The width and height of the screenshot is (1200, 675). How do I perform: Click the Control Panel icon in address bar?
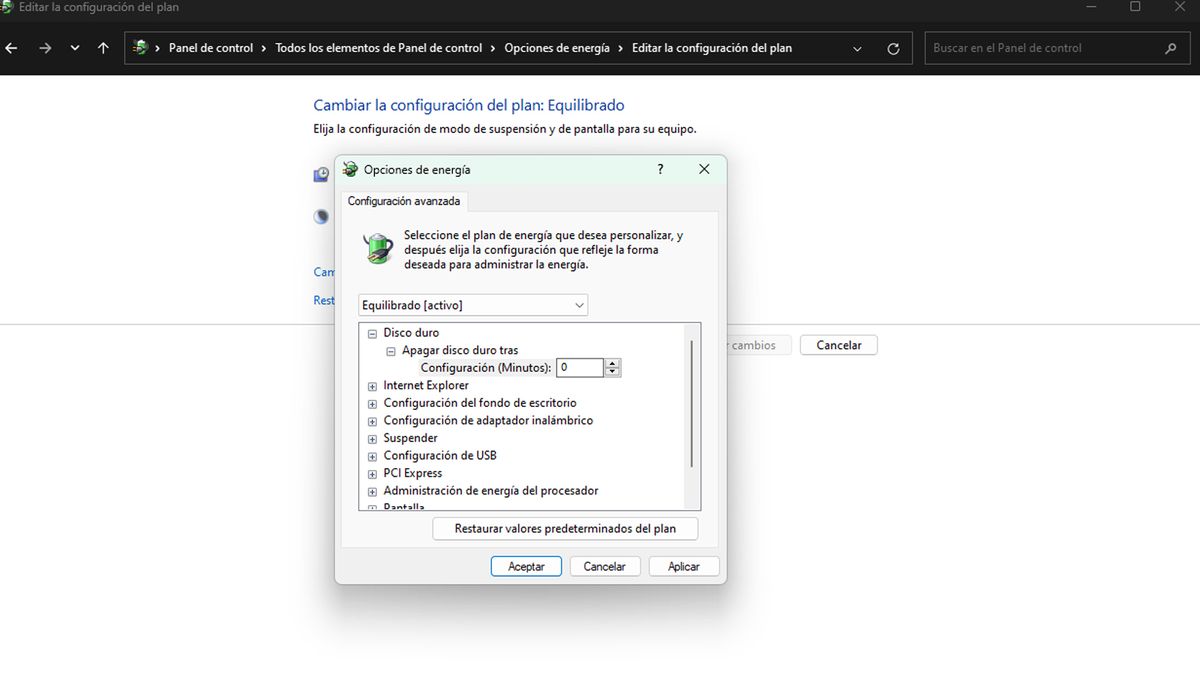[137, 47]
